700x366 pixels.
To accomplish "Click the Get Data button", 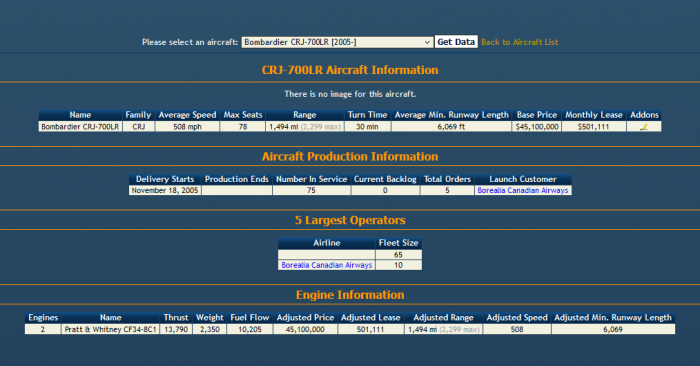I will point(456,42).
